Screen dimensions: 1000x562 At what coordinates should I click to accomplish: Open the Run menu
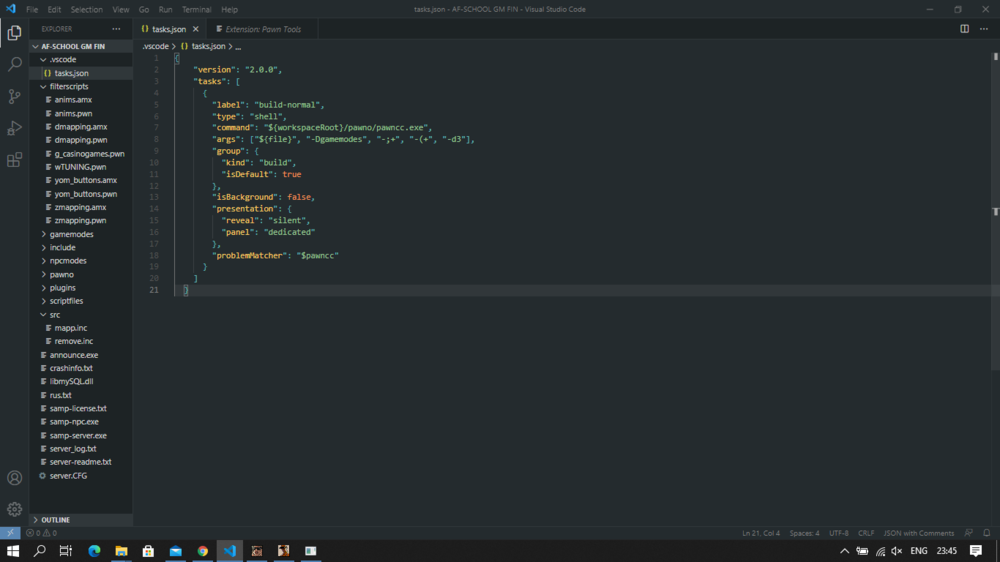(165, 10)
